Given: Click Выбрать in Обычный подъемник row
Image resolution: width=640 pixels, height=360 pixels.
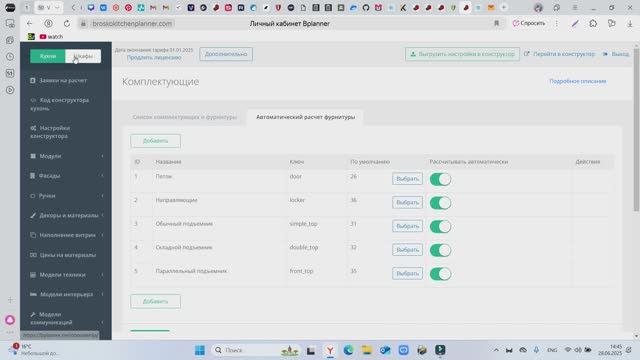Looking at the screenshot, I should pos(407,226).
